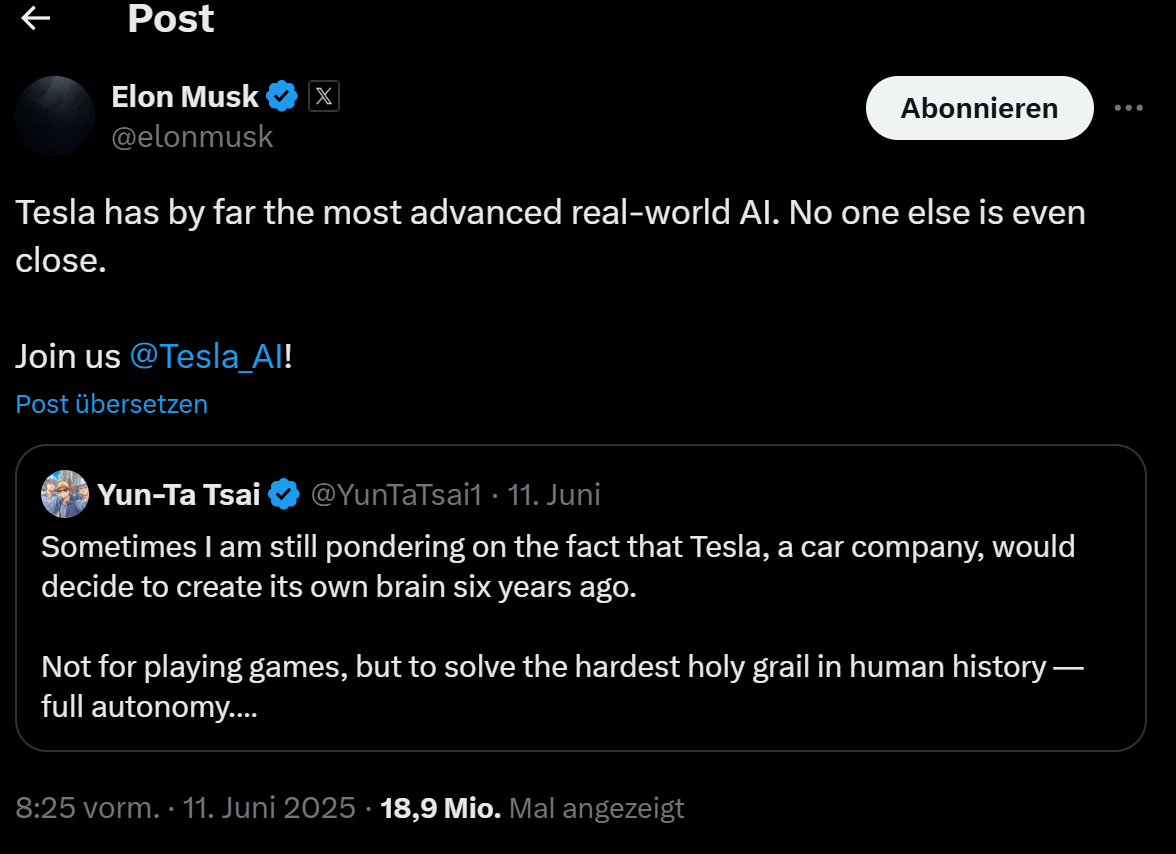Viewport: 1176px width, 854px height.
Task: Open Elon Musk's profile picture
Action: point(55,115)
